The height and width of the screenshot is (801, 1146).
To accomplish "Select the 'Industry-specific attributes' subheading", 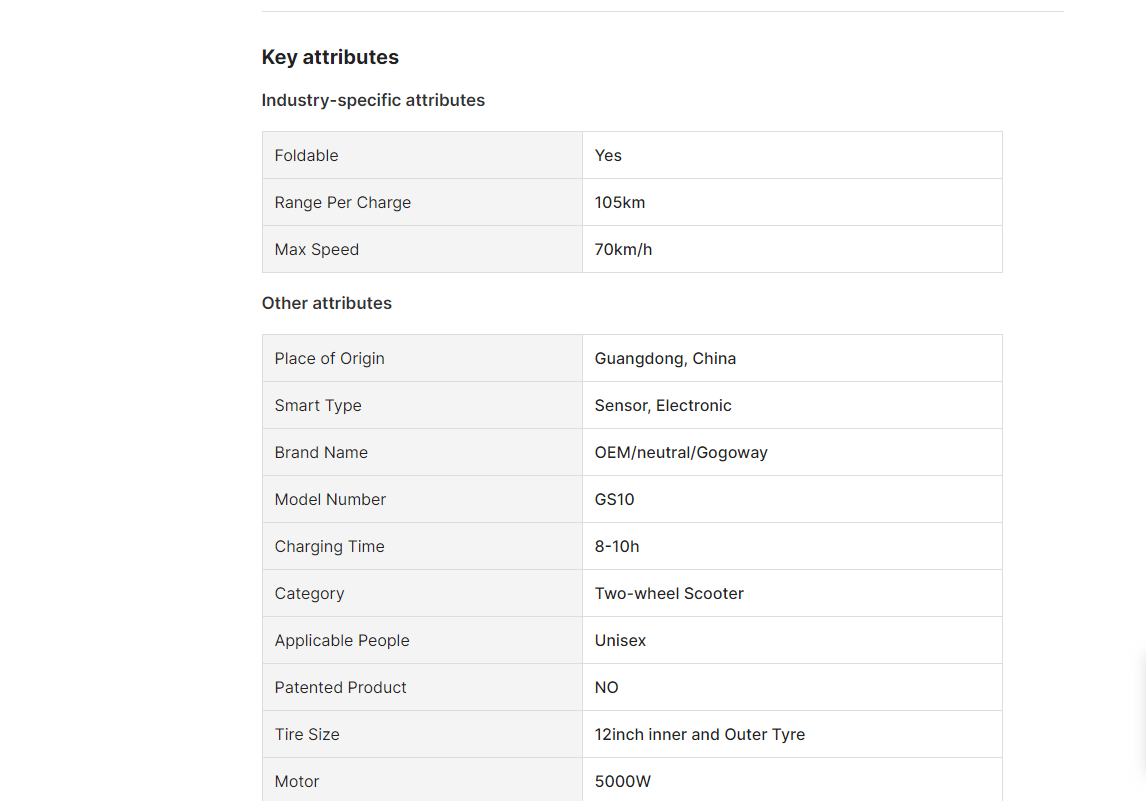I will (373, 100).
